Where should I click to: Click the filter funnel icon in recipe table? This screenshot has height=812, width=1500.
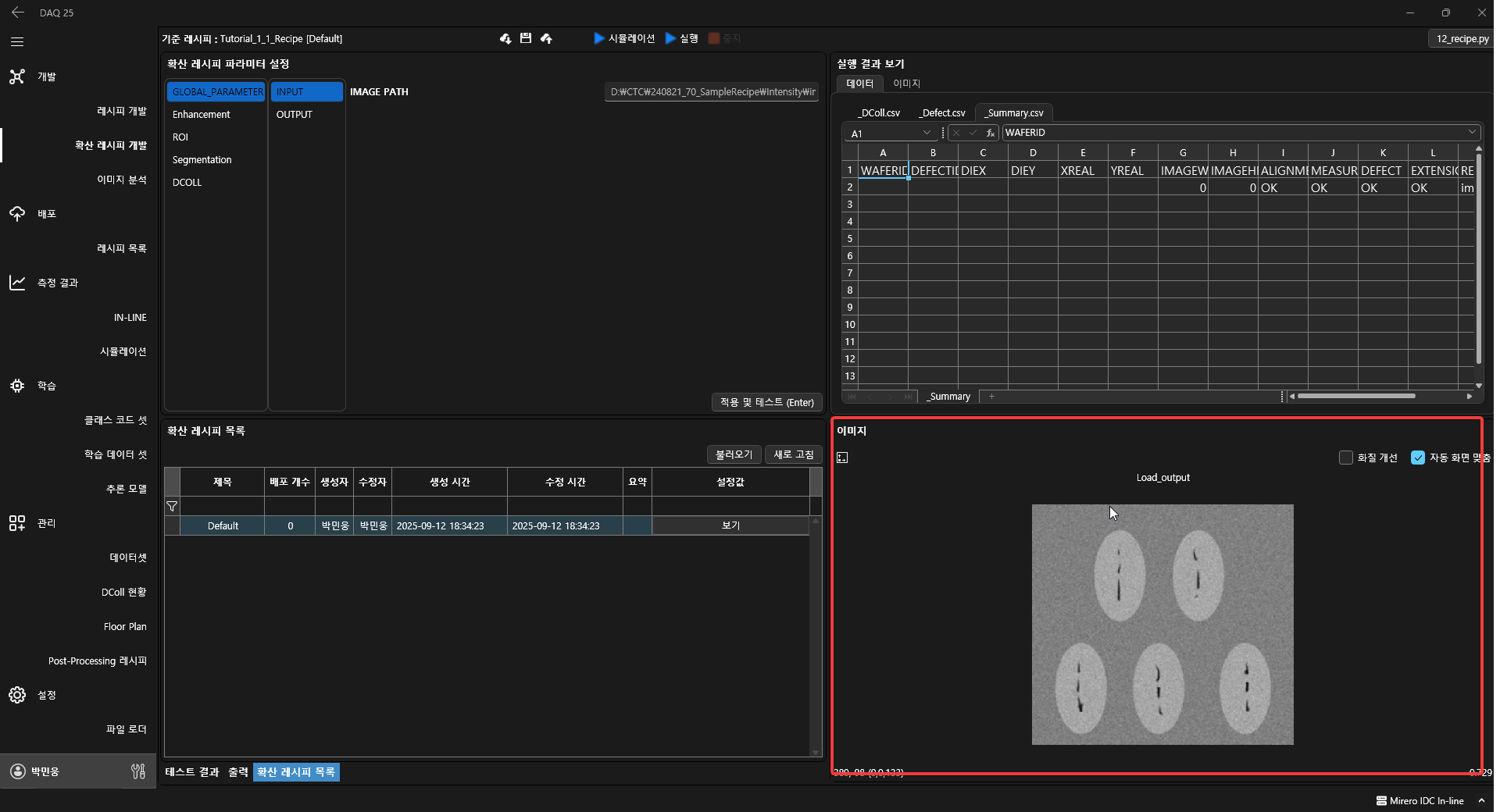pos(172,506)
